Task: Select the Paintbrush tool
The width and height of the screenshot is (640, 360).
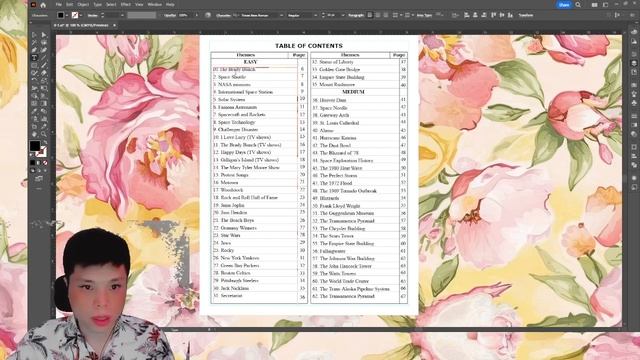Action: tap(44, 65)
